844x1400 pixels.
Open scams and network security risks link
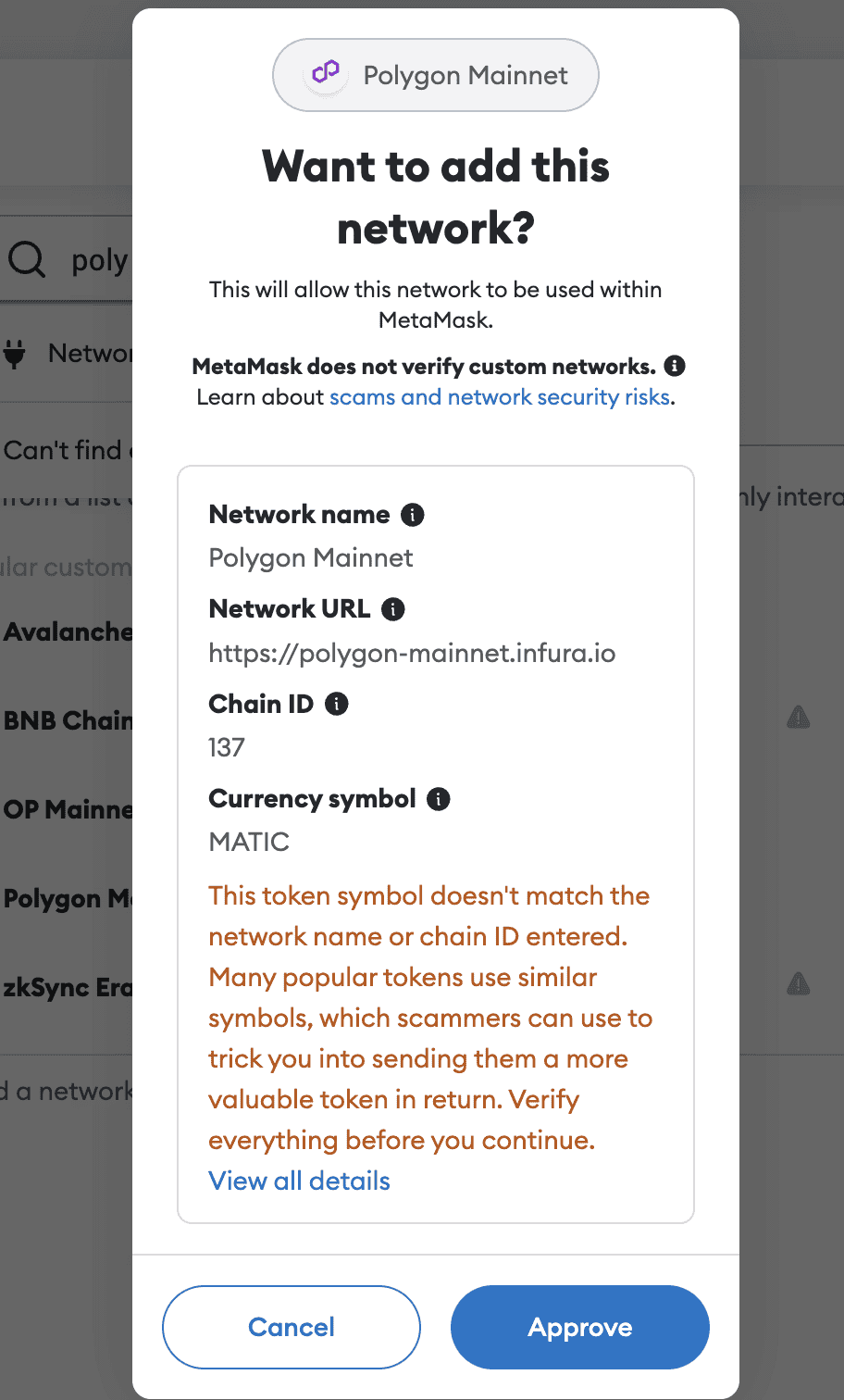(x=500, y=397)
